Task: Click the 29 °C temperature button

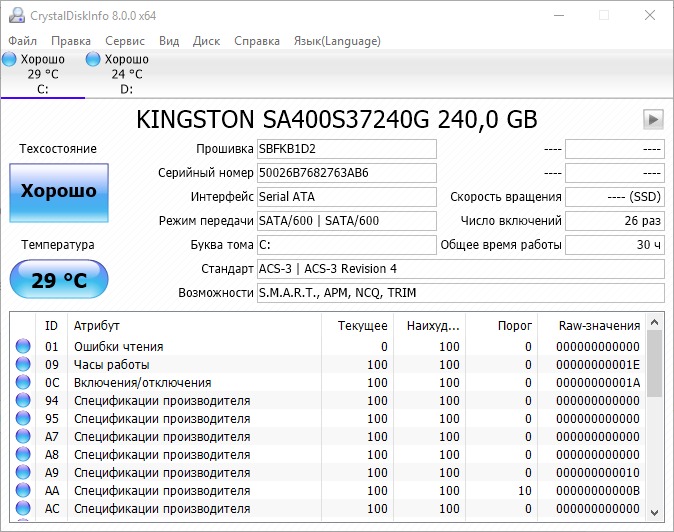Action: pos(59,279)
